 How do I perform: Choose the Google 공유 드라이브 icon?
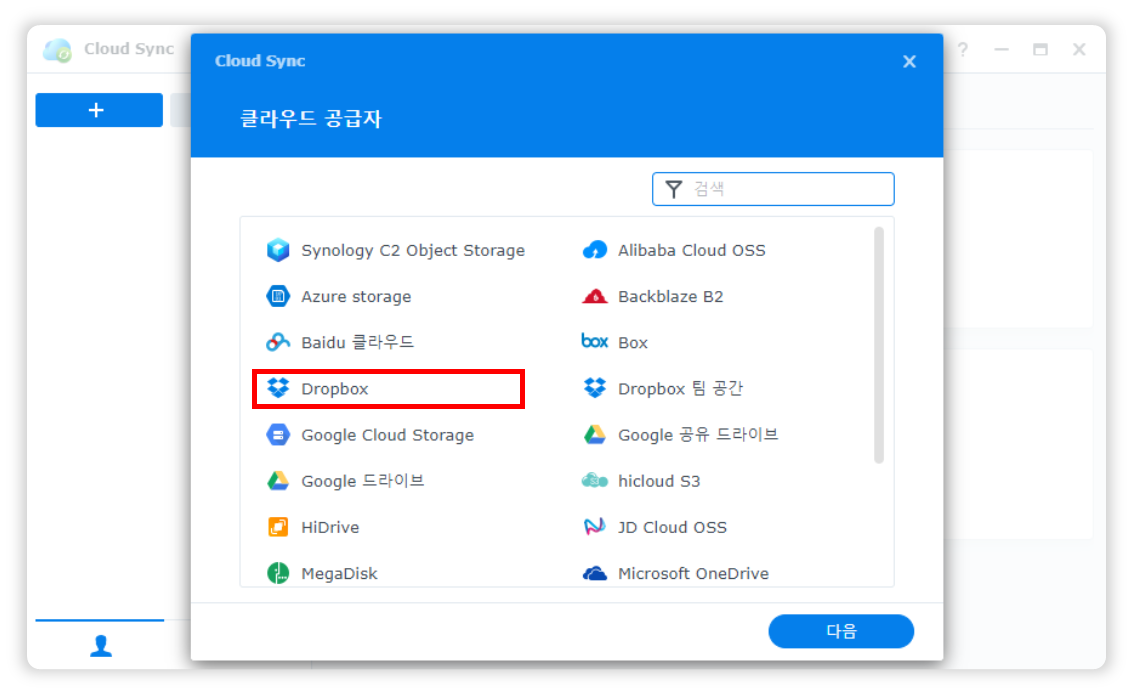[x=595, y=434]
